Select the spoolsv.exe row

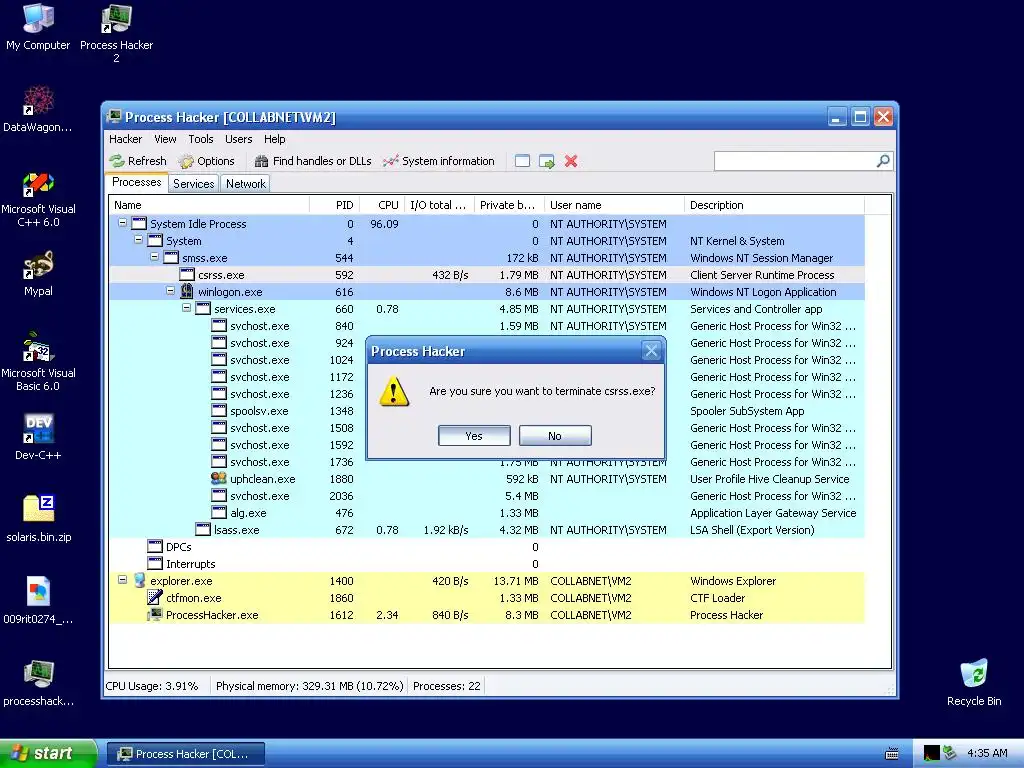(487, 411)
